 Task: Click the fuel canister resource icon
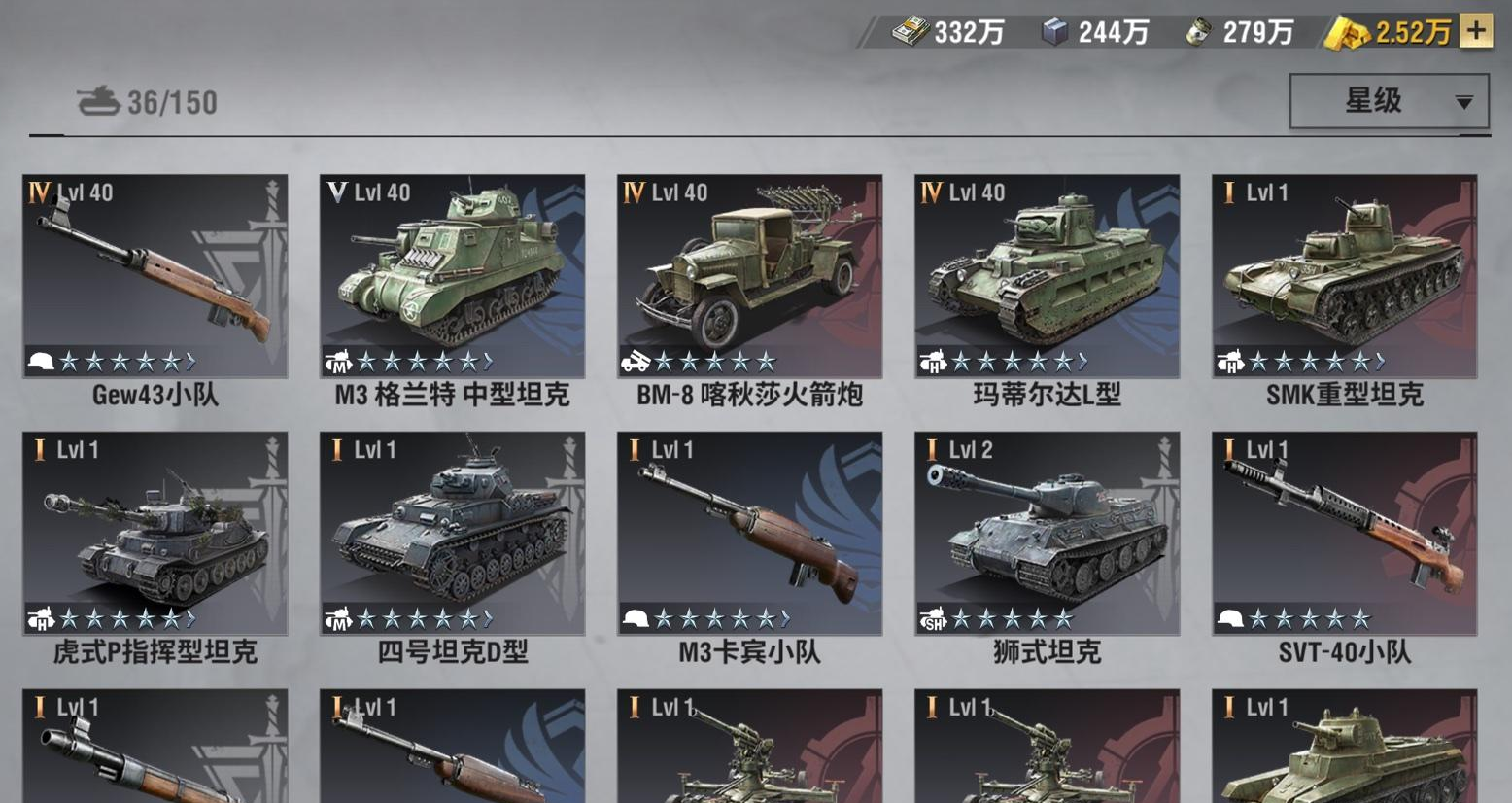[1198, 33]
